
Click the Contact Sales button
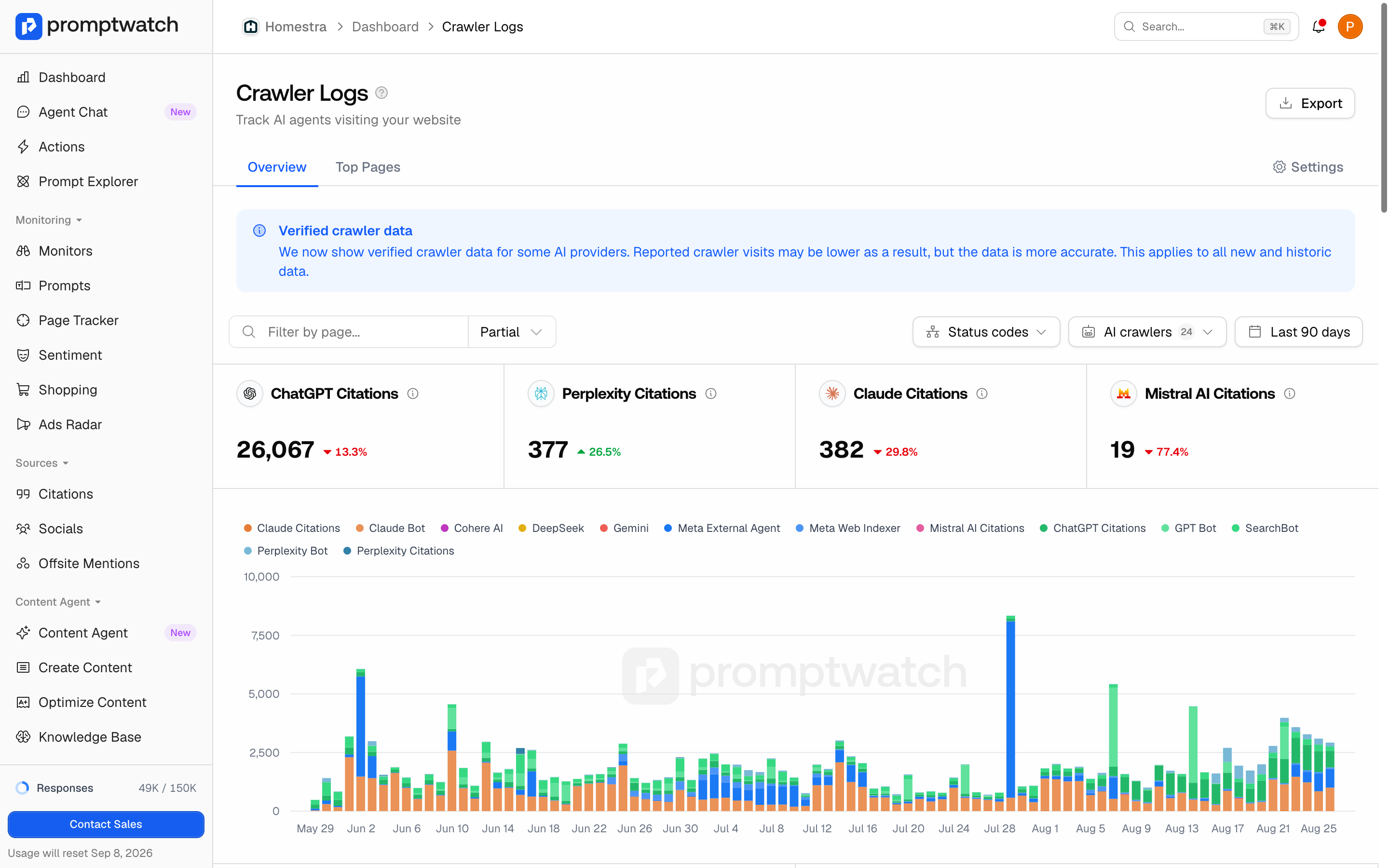pyautogui.click(x=106, y=825)
